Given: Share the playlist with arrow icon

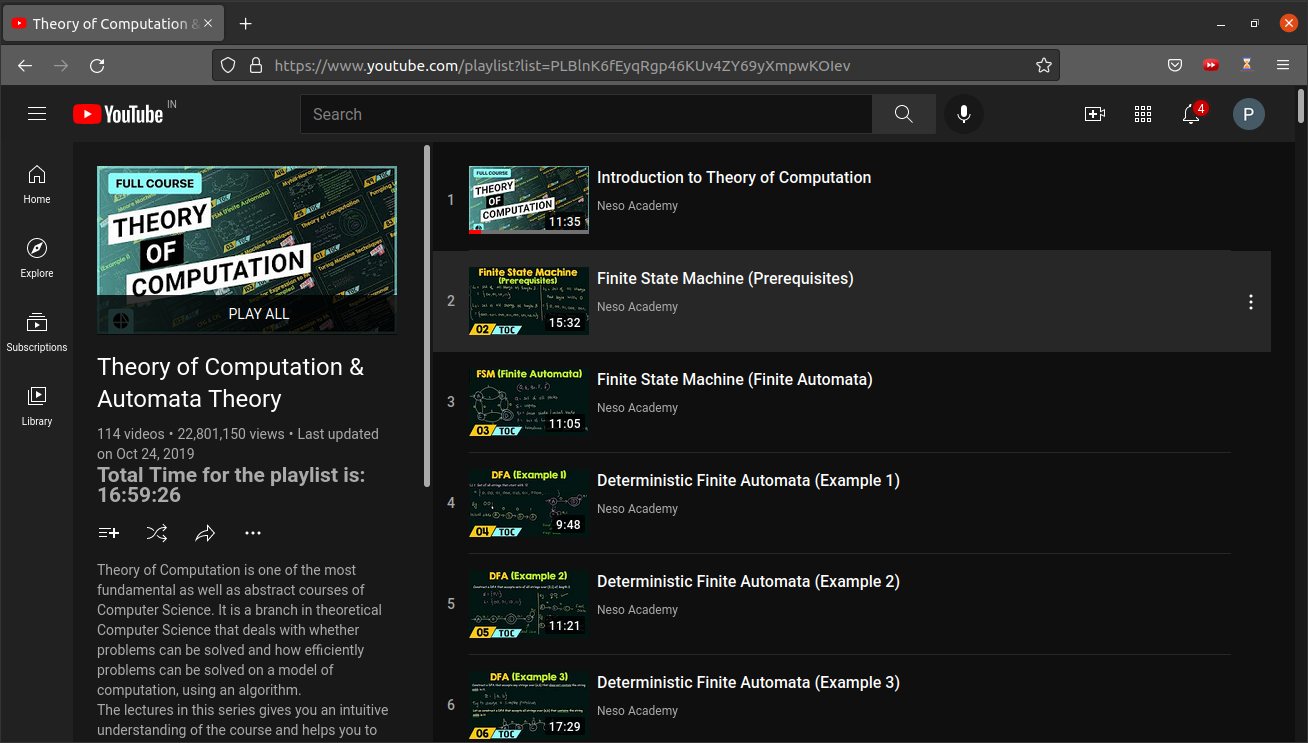Looking at the screenshot, I should tap(205, 533).
